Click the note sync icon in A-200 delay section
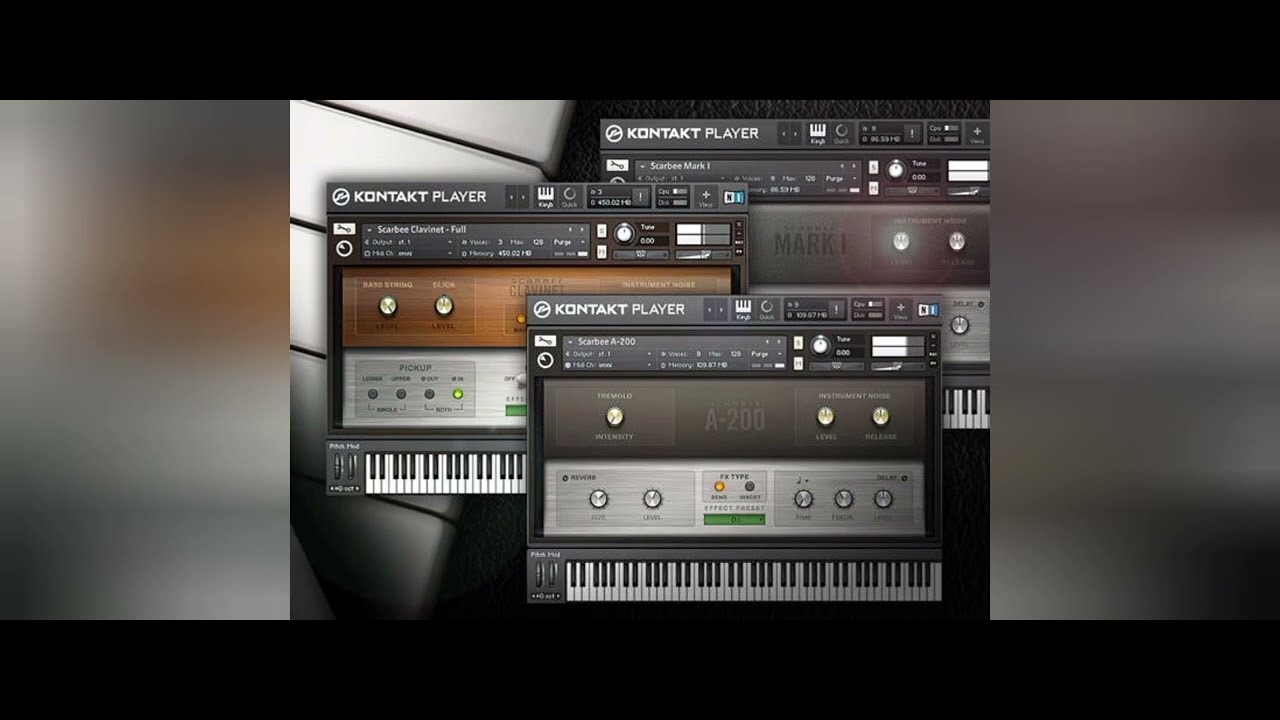Screen dimensions: 1280x720 (x=800, y=478)
